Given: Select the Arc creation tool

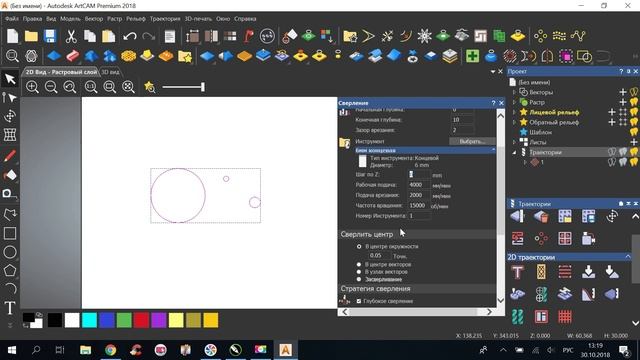Looking at the screenshot, I should click(x=10, y=289).
